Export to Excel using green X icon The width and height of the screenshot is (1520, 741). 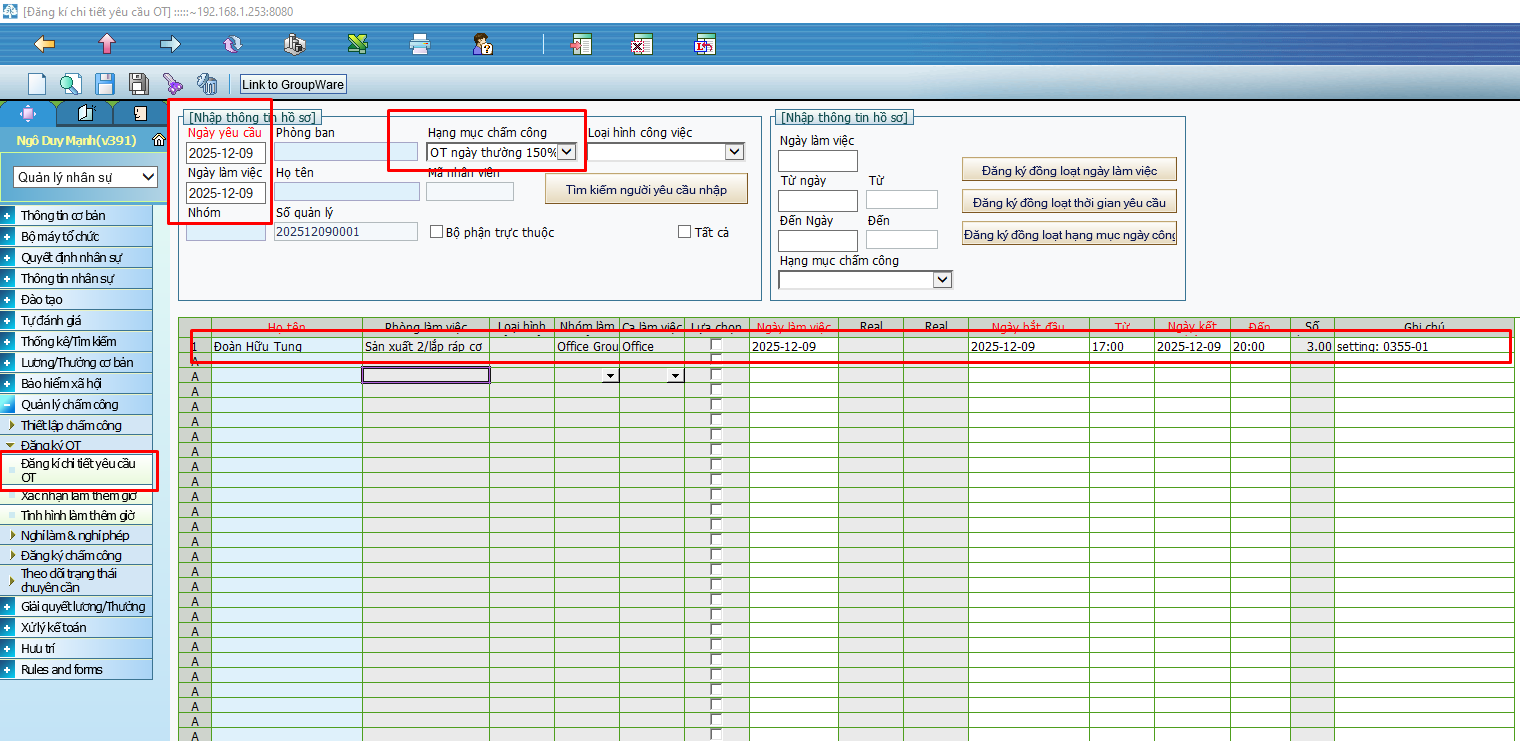click(x=358, y=44)
